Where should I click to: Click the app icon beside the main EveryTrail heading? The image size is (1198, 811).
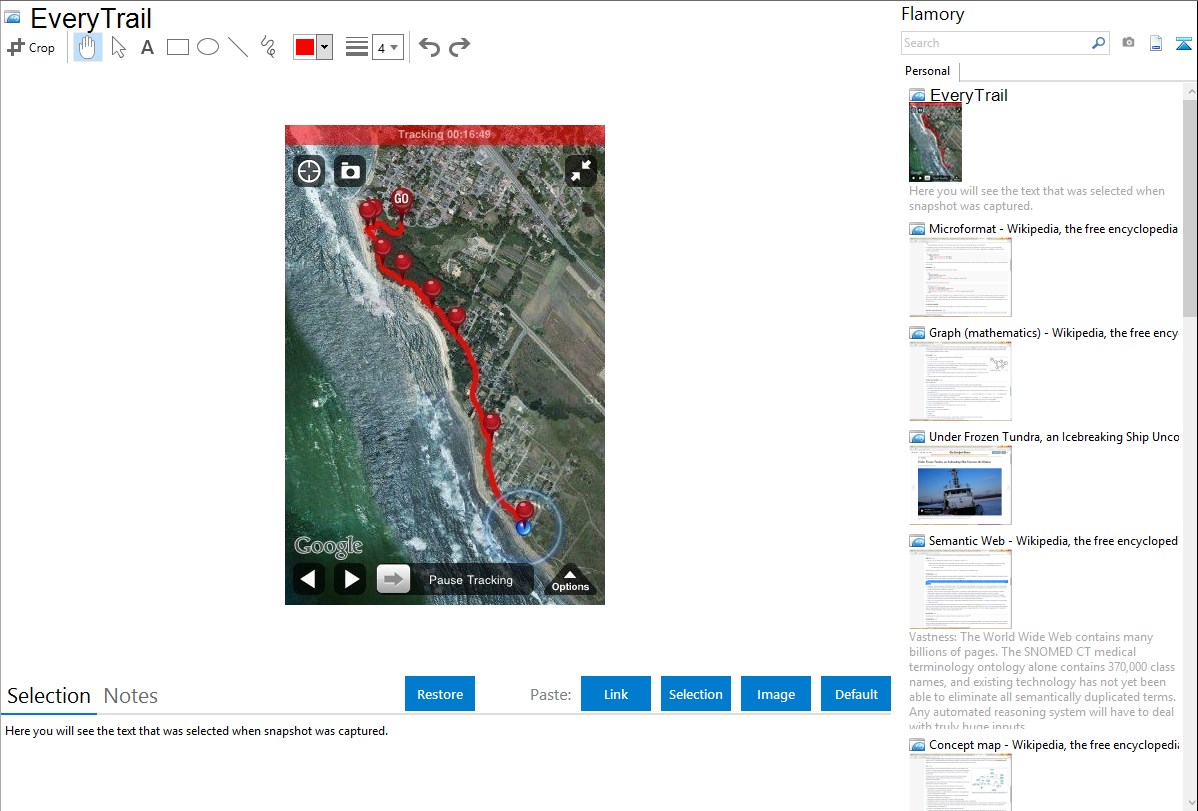[13, 18]
